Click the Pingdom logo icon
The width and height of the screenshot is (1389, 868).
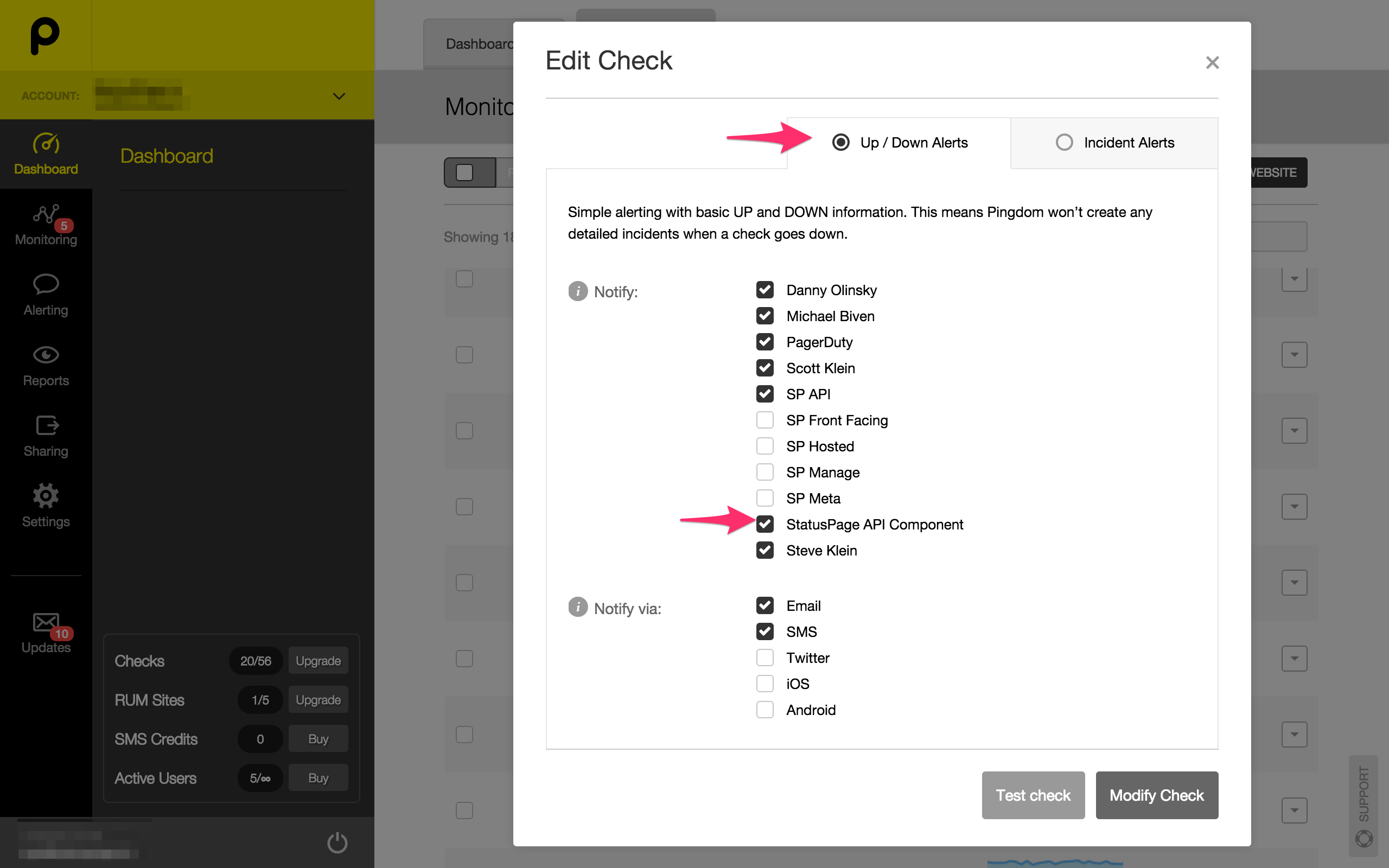point(45,36)
